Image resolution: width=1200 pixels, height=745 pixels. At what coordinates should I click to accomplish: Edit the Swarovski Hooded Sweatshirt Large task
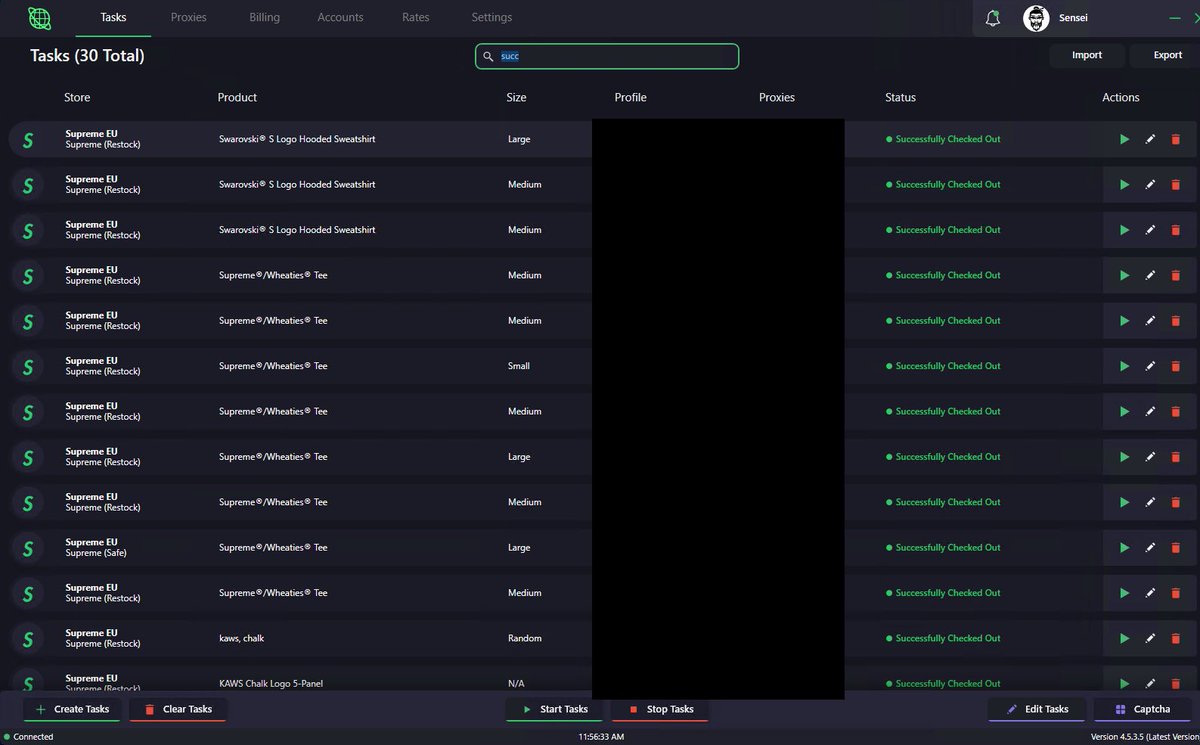pyautogui.click(x=1150, y=140)
